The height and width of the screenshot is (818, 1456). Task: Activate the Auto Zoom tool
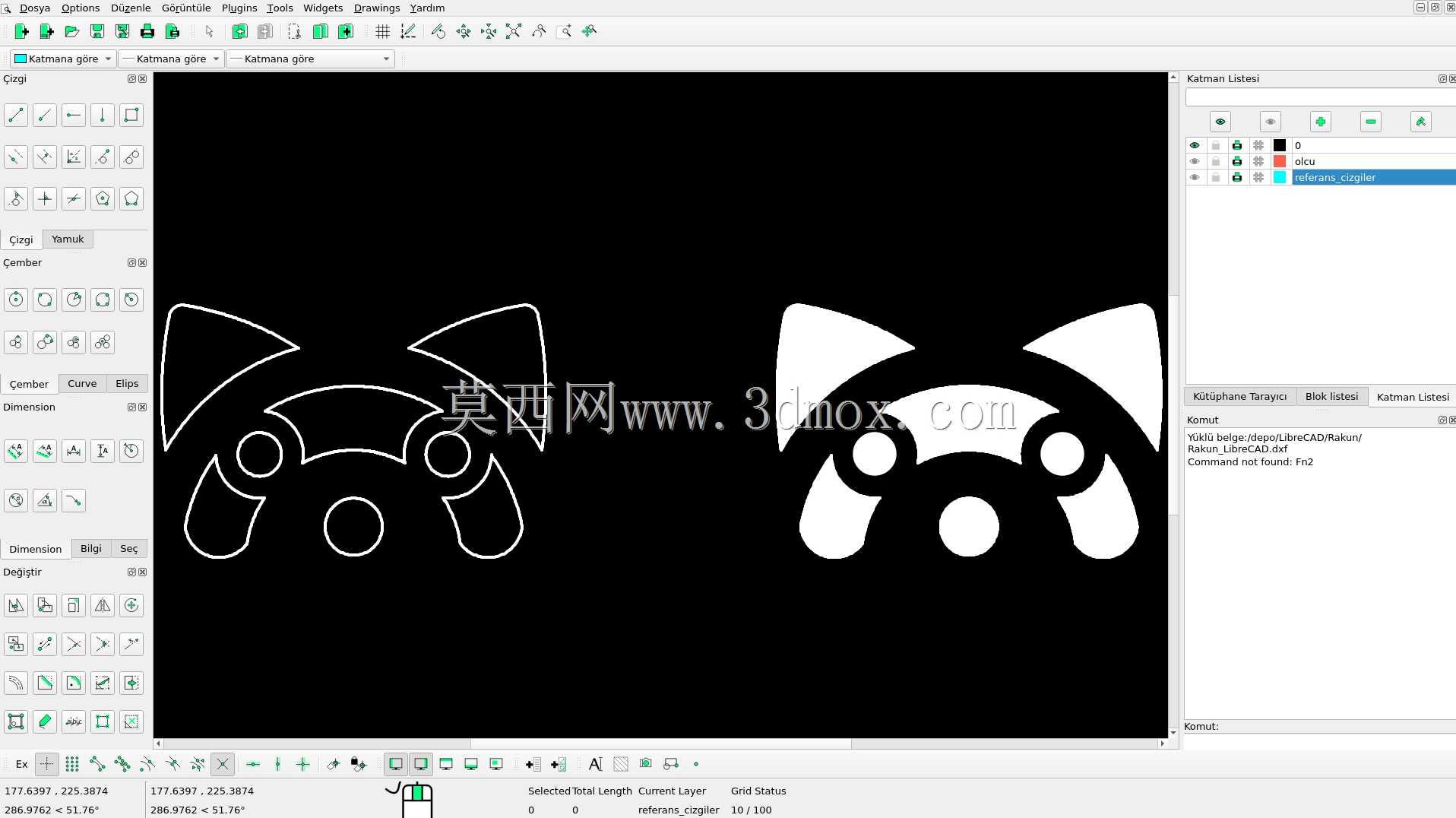point(514,31)
